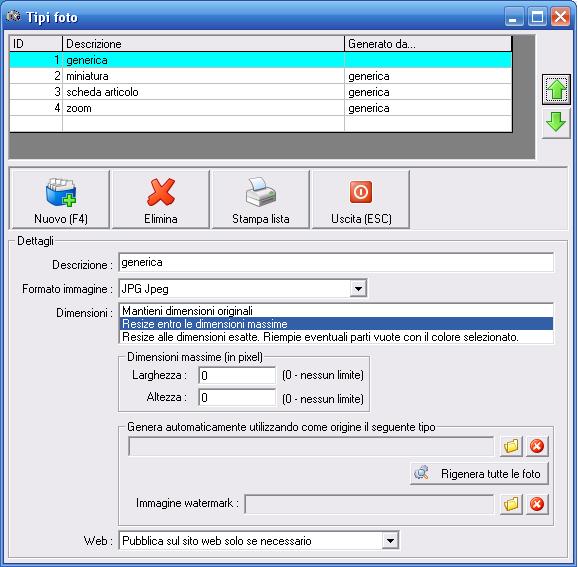
Task: Click the Altezza input field
Action: coord(237,397)
